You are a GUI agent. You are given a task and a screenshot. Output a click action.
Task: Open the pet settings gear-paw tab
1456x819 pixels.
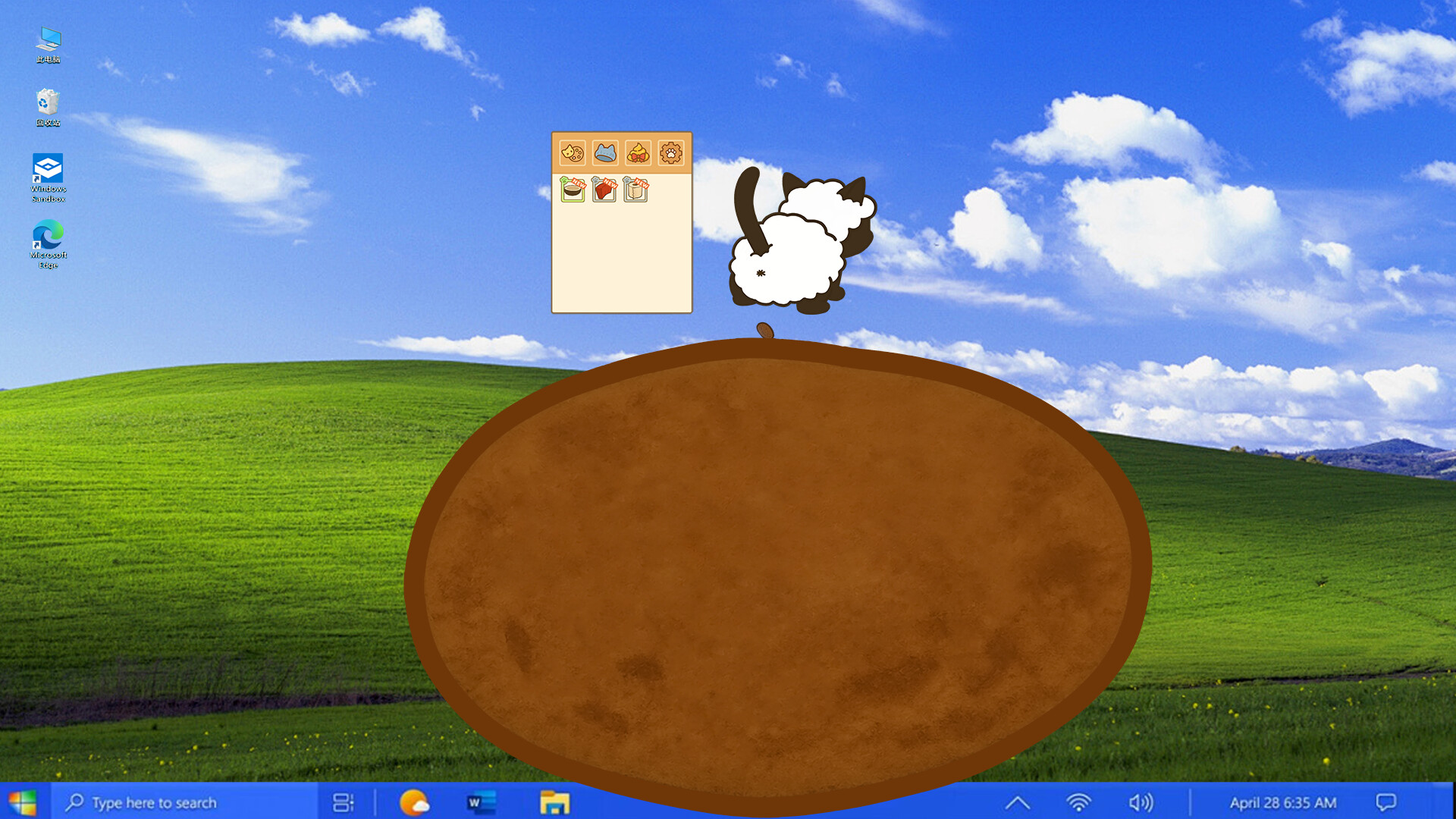click(x=670, y=152)
